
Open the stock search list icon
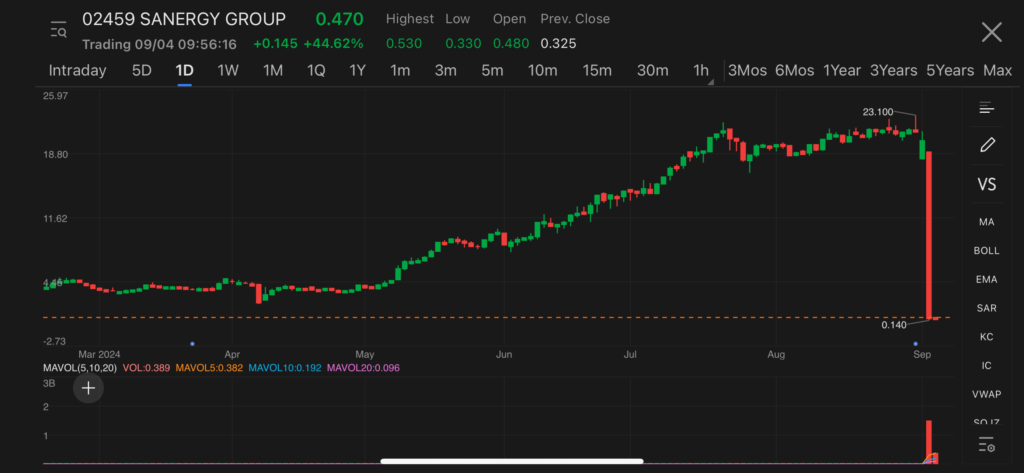tap(58, 31)
